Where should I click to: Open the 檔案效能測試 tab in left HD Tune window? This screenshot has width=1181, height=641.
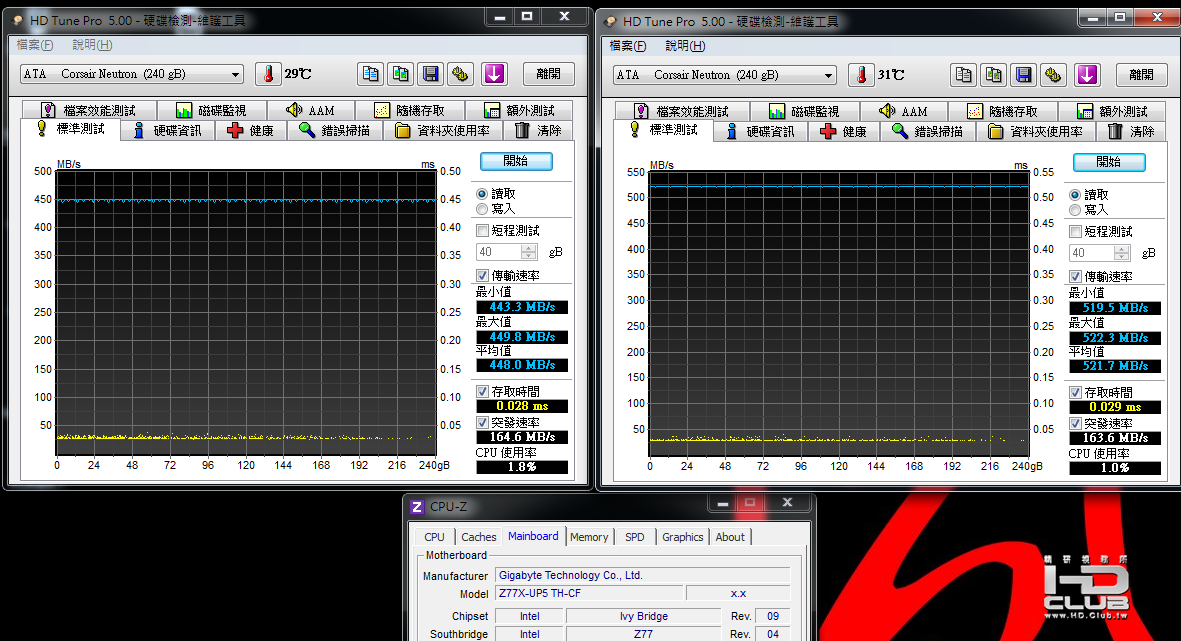click(x=89, y=110)
